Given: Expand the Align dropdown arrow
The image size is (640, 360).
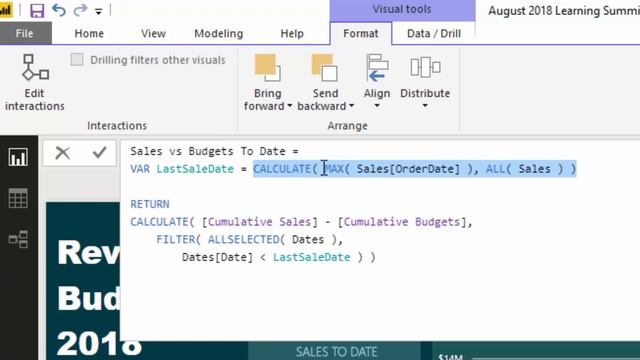Looking at the screenshot, I should 377,106.
